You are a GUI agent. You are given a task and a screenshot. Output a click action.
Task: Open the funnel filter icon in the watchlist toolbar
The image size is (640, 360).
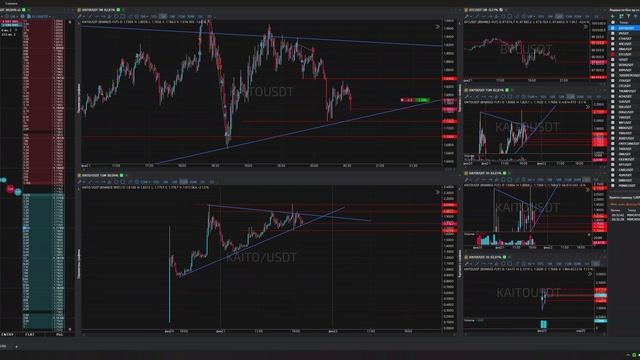pos(629,16)
